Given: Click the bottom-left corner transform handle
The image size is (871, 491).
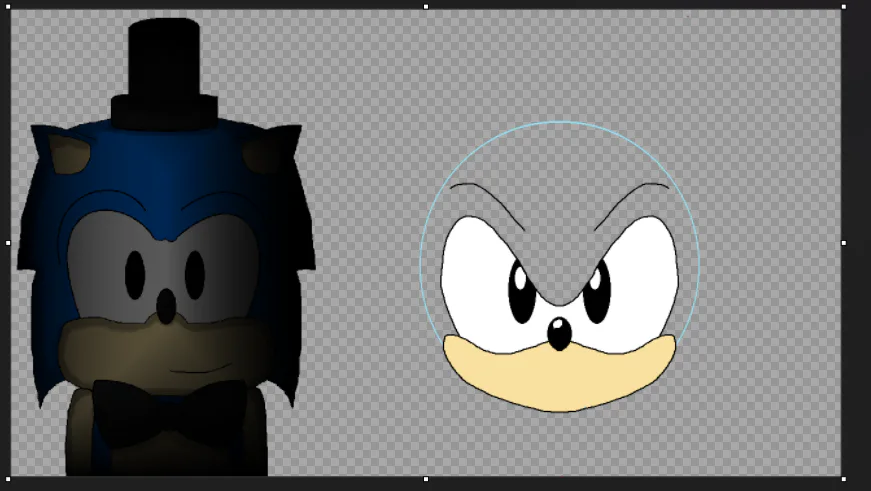Looking at the screenshot, I should point(8,479).
